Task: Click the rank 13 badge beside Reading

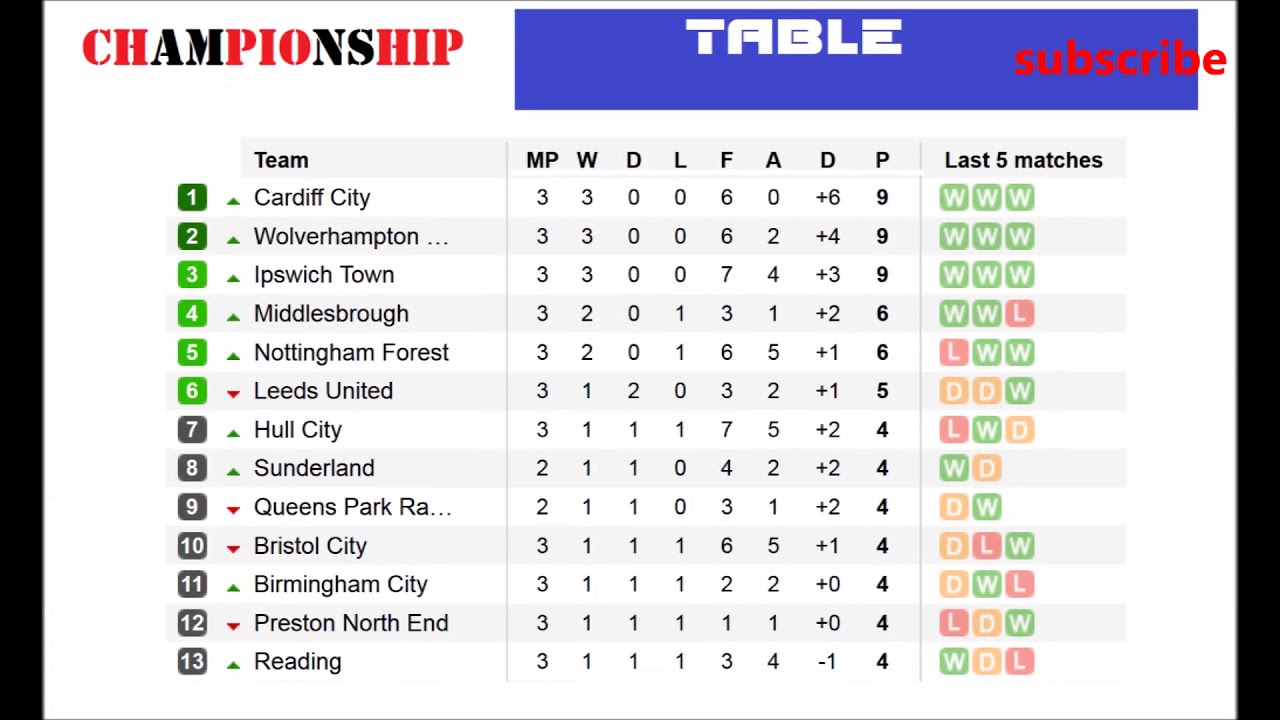Action: click(192, 662)
